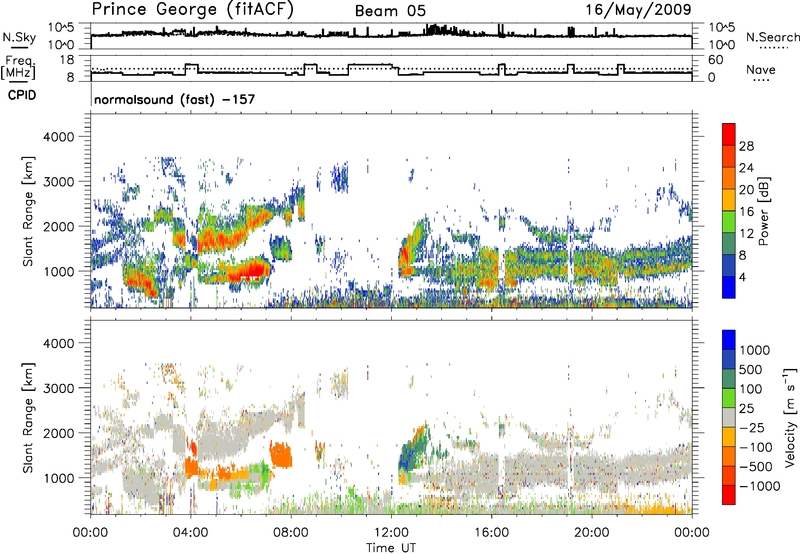Click the '1000' value on Velocity colorbar
This screenshot has height=554, width=800.
(754, 350)
